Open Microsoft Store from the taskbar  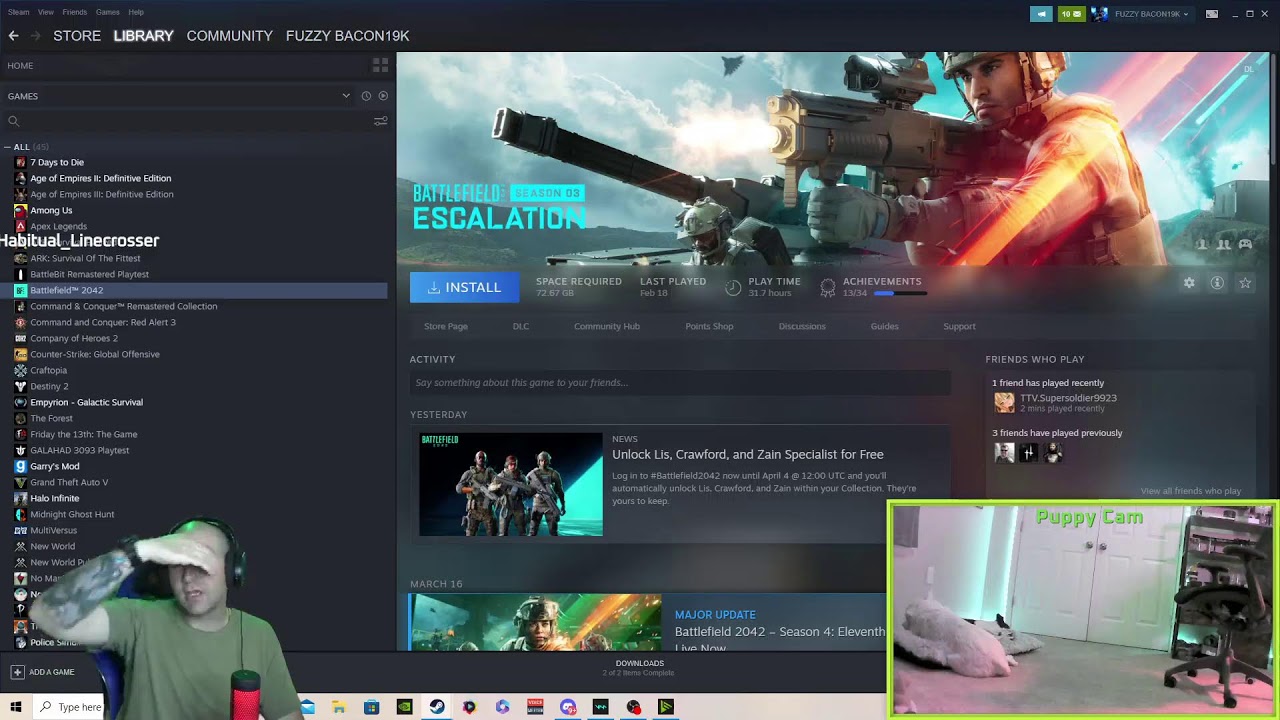371,707
